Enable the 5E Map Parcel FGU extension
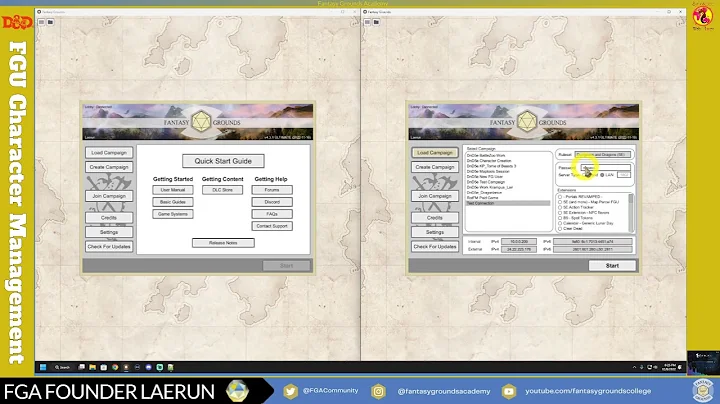 (x=560, y=202)
